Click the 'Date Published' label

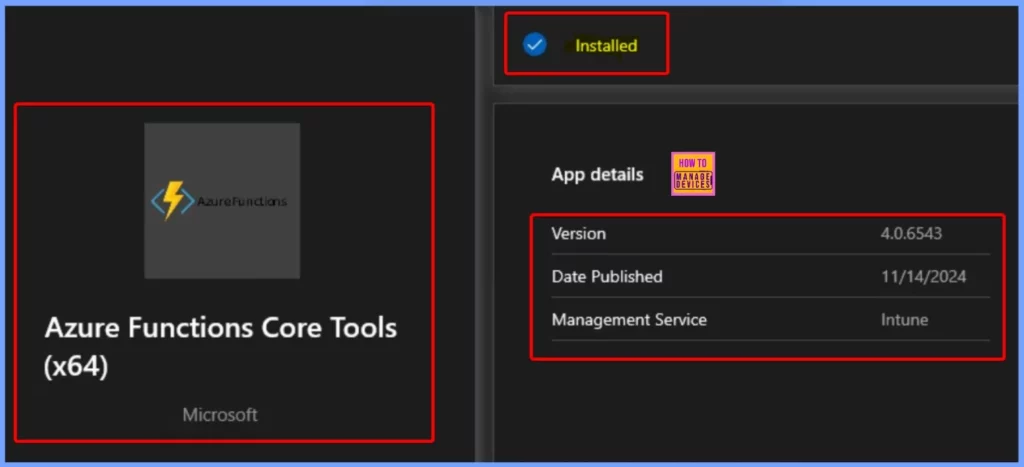(x=607, y=277)
